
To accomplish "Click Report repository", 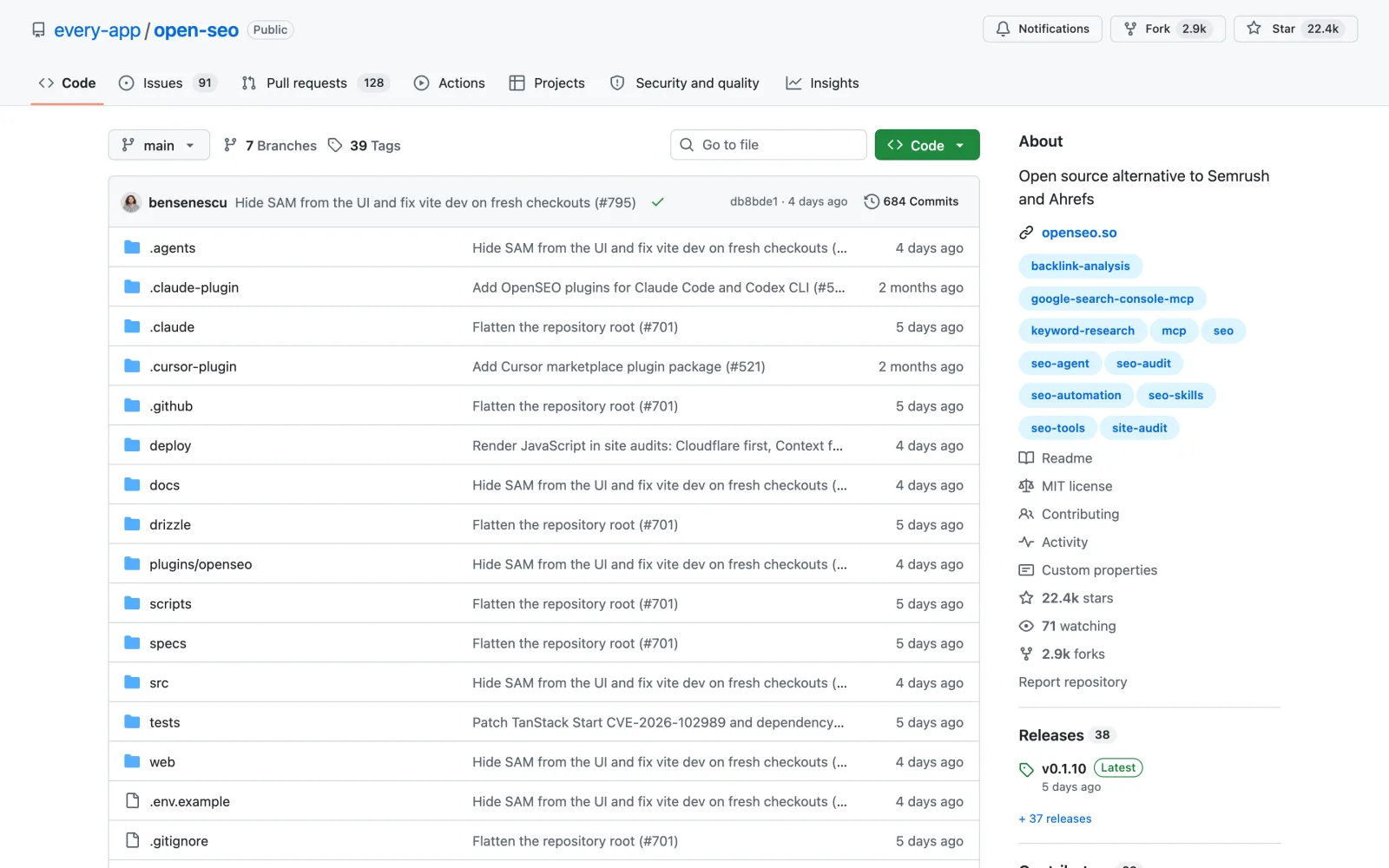I will point(1073,682).
